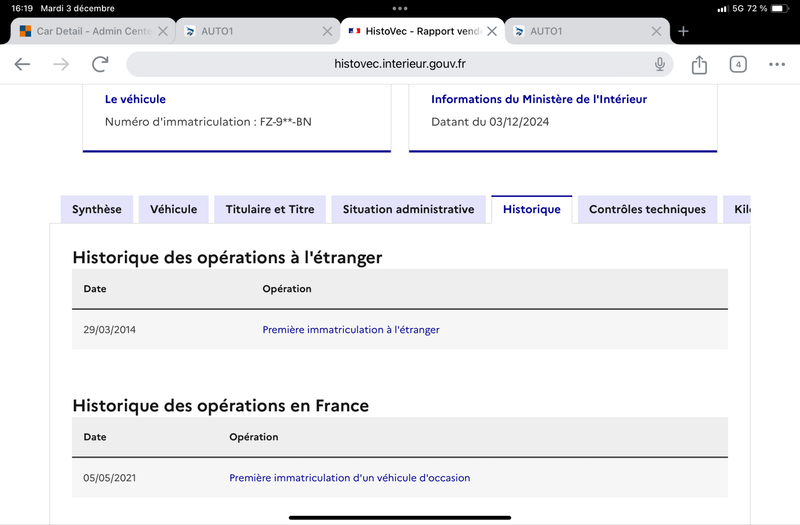Click the forward navigation arrow
The height and width of the screenshot is (525, 800).
(61, 64)
